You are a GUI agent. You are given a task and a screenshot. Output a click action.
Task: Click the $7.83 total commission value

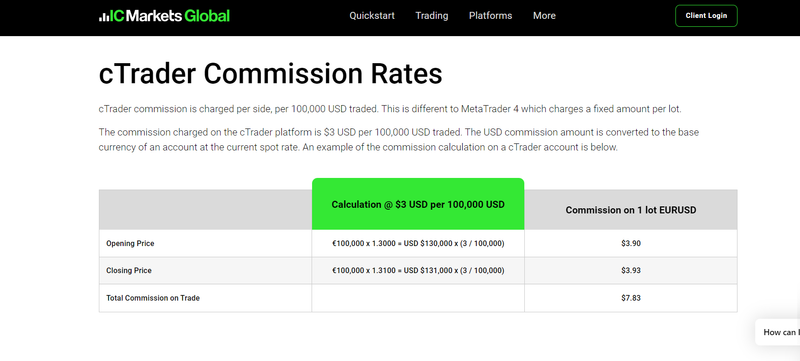click(x=631, y=298)
